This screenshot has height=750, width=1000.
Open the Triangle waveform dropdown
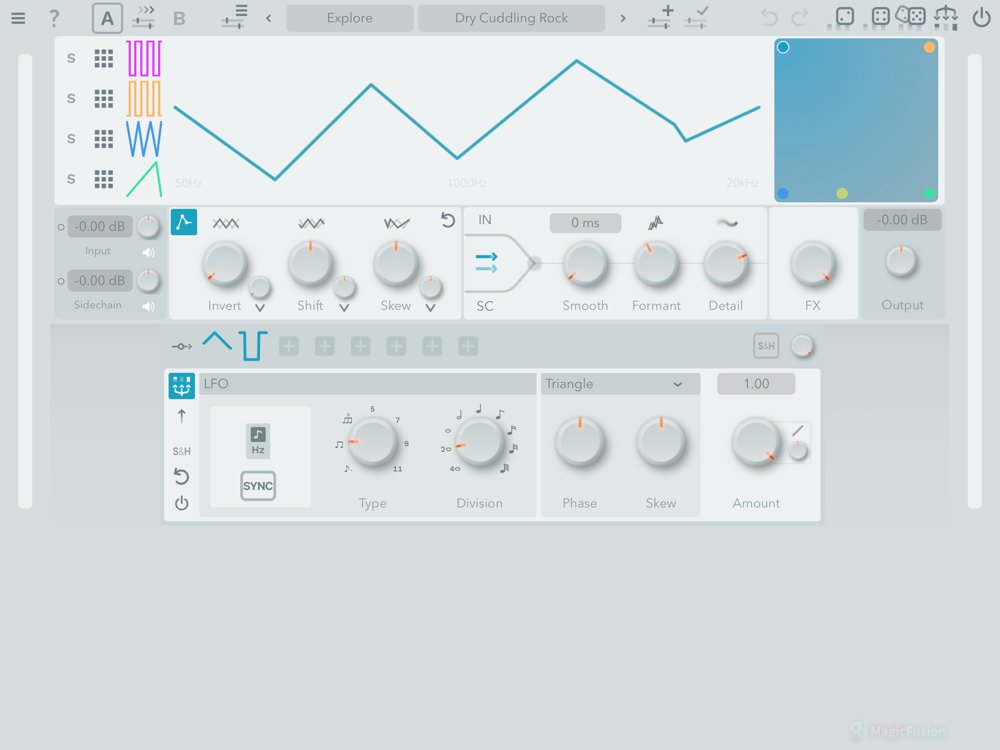621,384
